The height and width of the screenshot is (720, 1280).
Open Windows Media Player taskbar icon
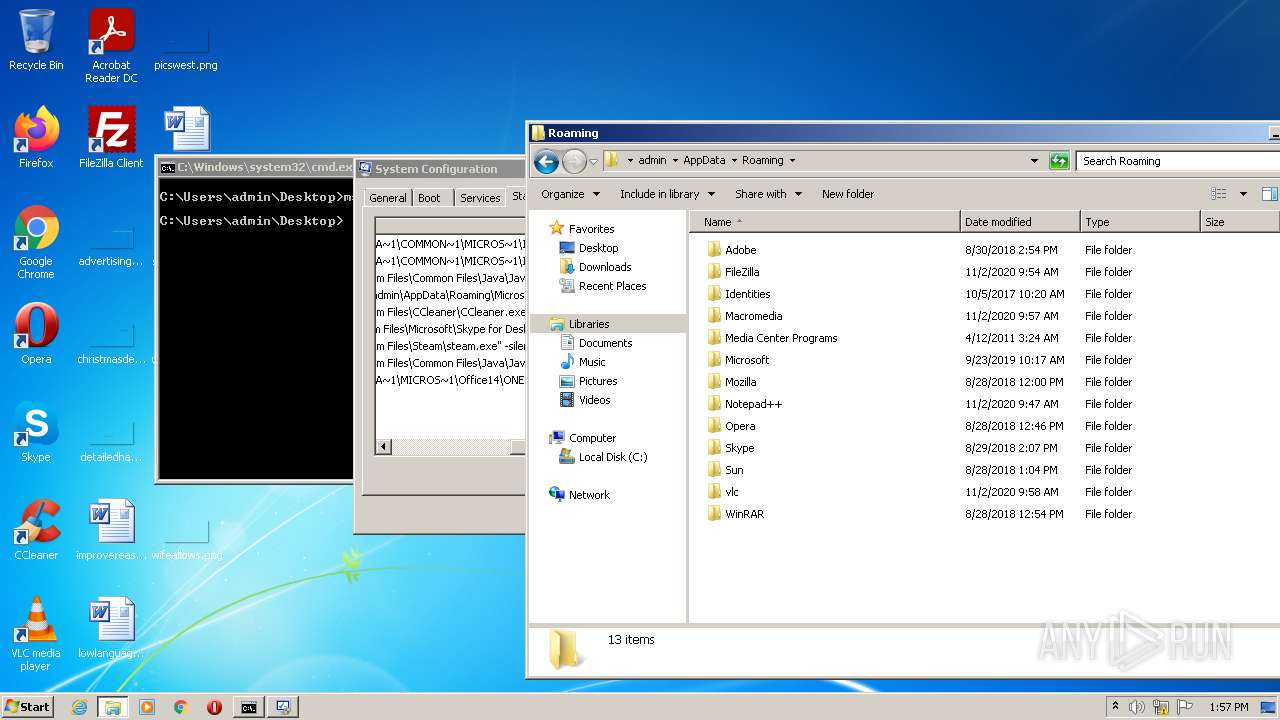point(147,707)
